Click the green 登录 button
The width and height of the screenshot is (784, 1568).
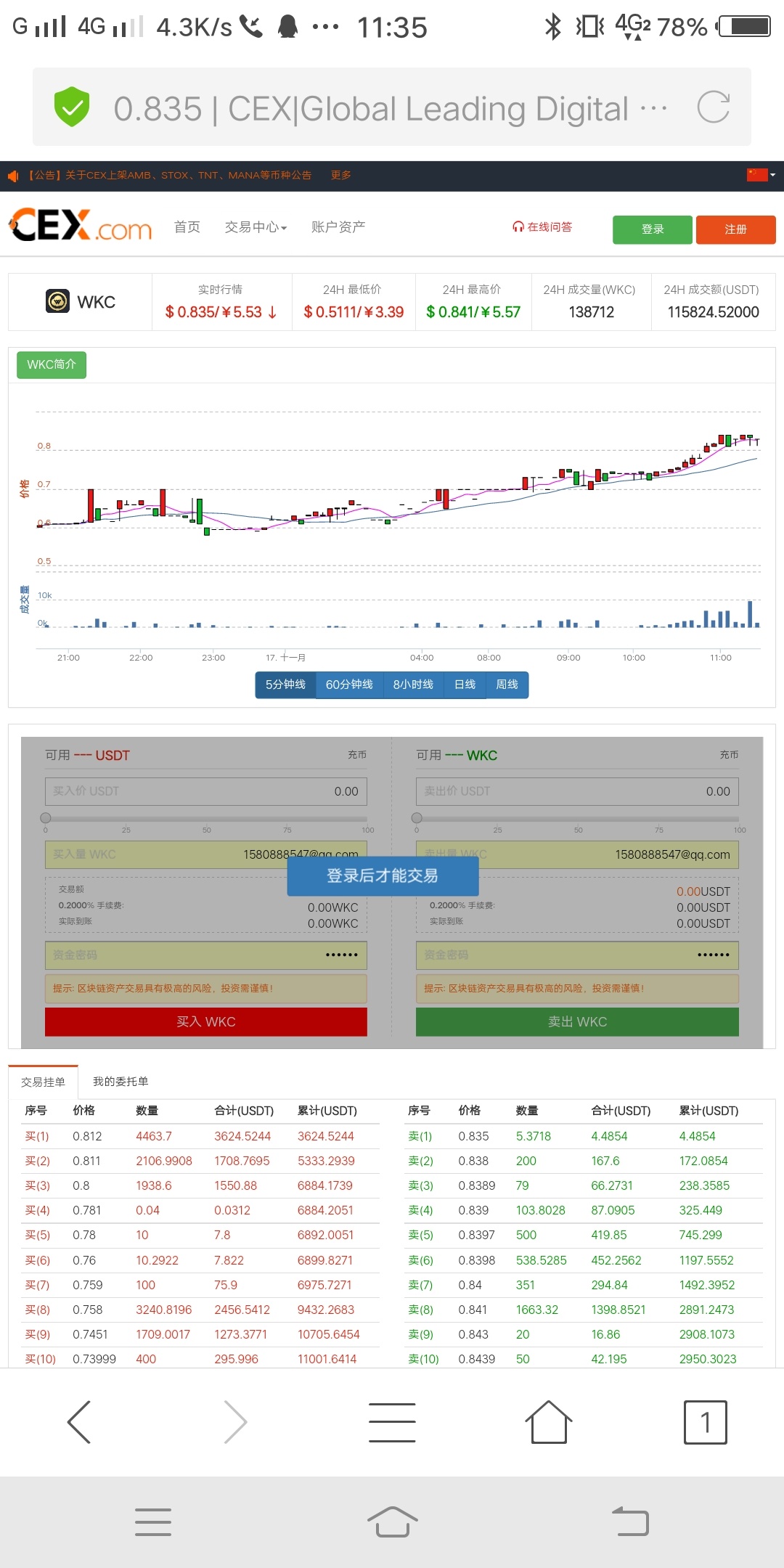point(652,229)
